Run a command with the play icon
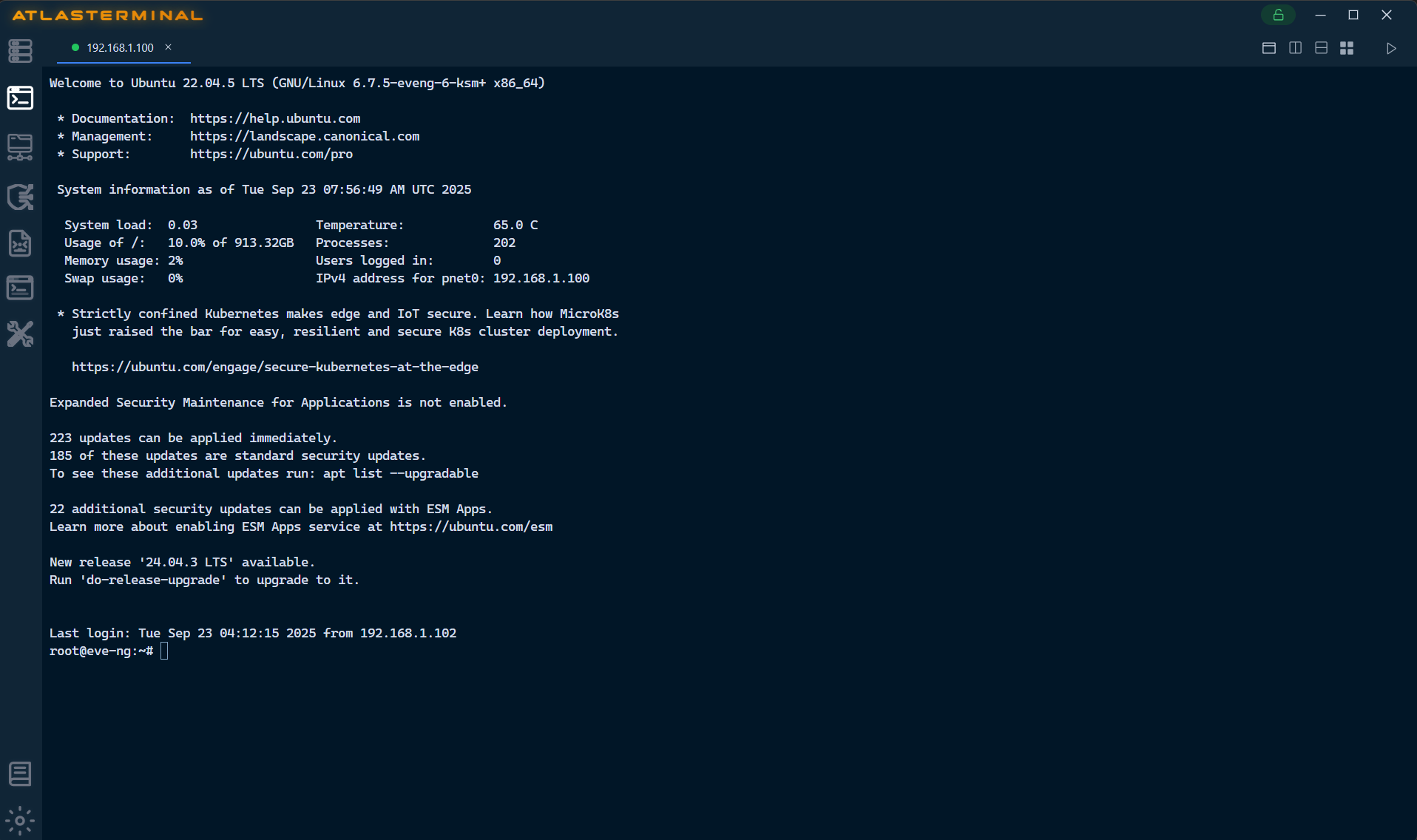This screenshot has height=840, width=1417. click(x=1390, y=48)
